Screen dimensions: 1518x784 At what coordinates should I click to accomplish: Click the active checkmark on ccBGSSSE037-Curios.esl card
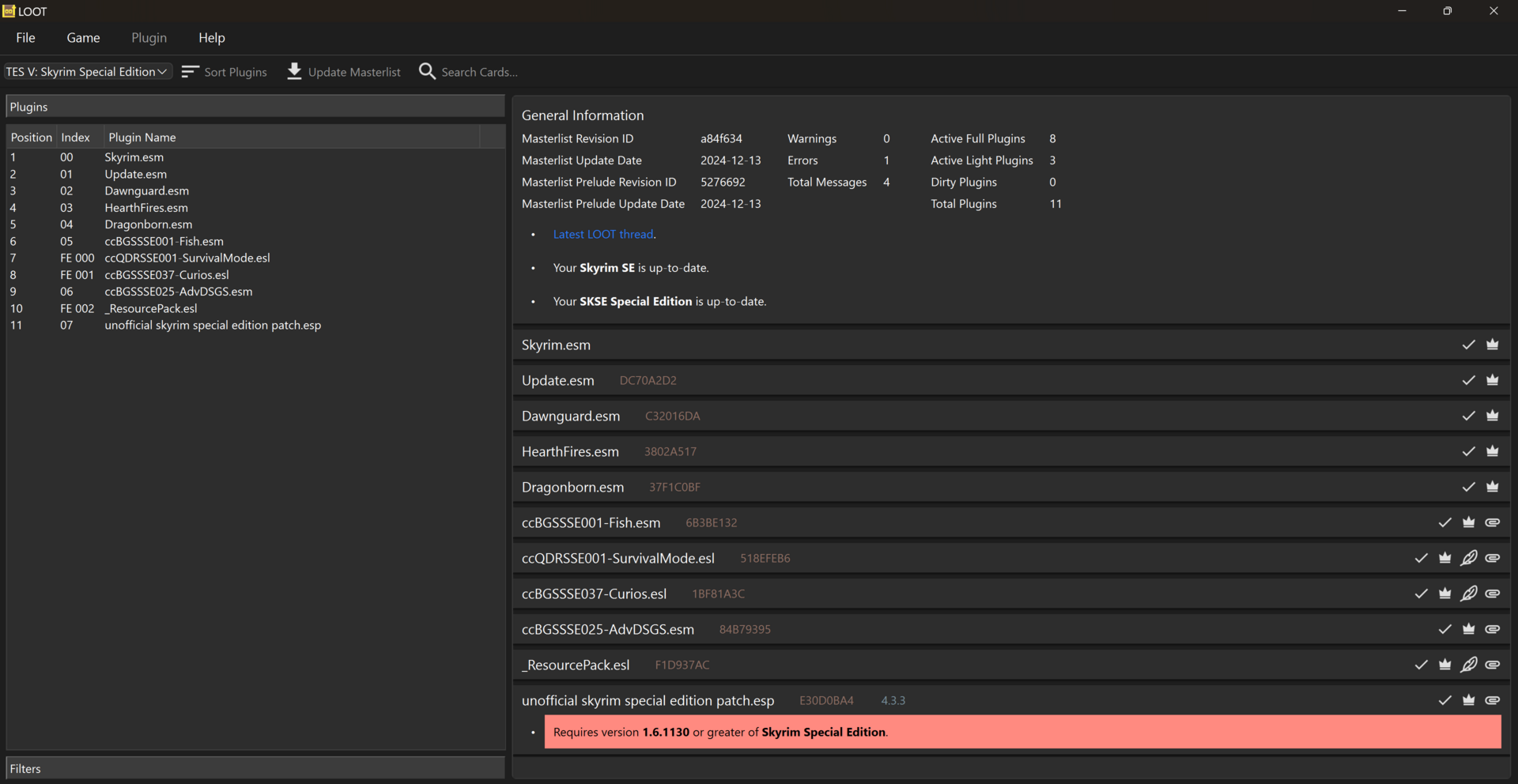(x=1421, y=594)
